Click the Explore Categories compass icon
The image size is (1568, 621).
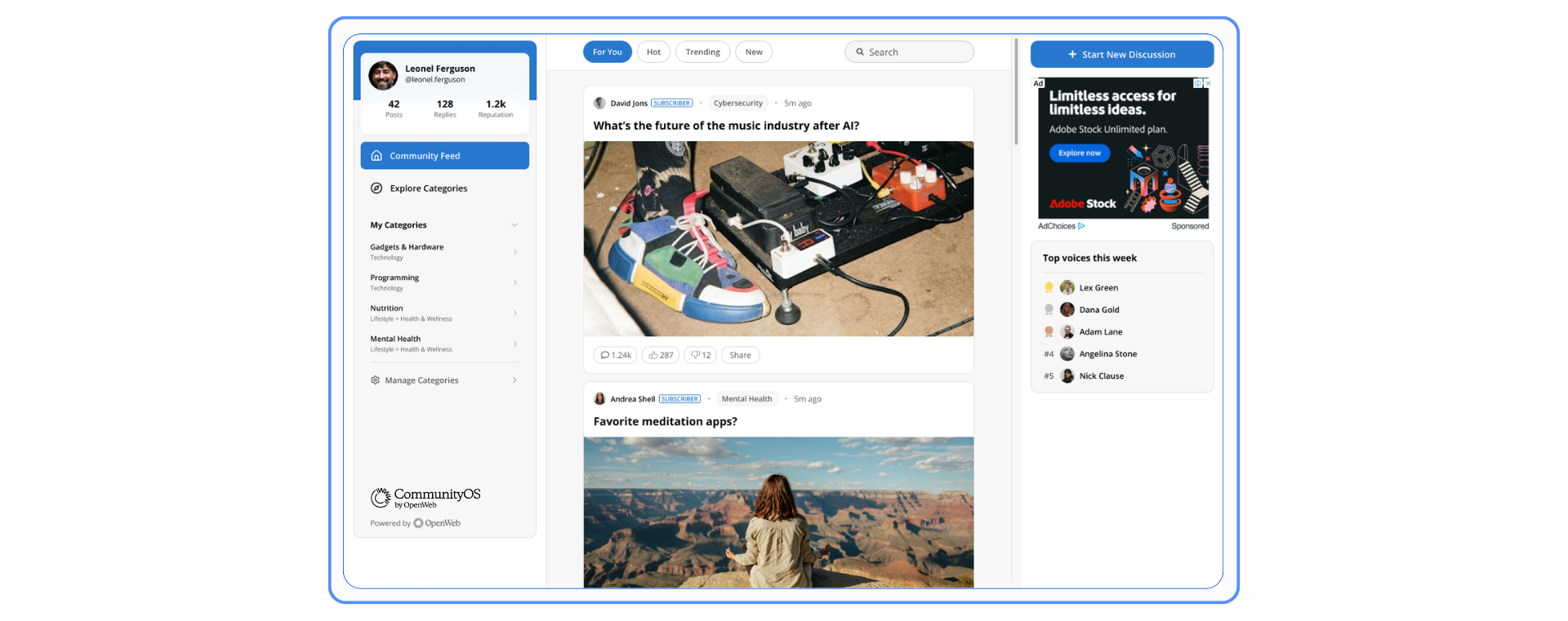[376, 189]
